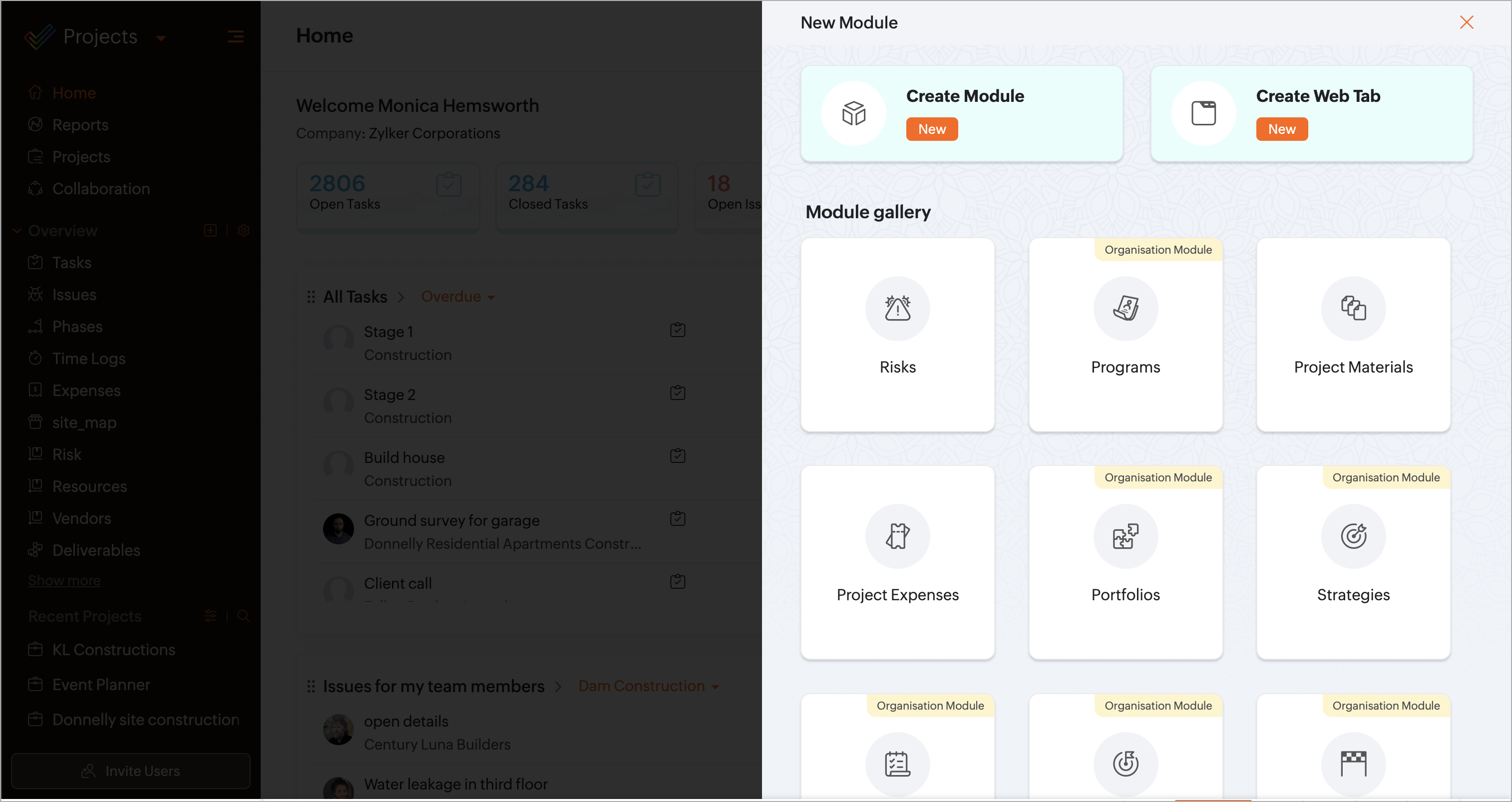This screenshot has height=802, width=1512.
Task: Toggle Ground survey for garage task checkbox
Action: coord(677,518)
